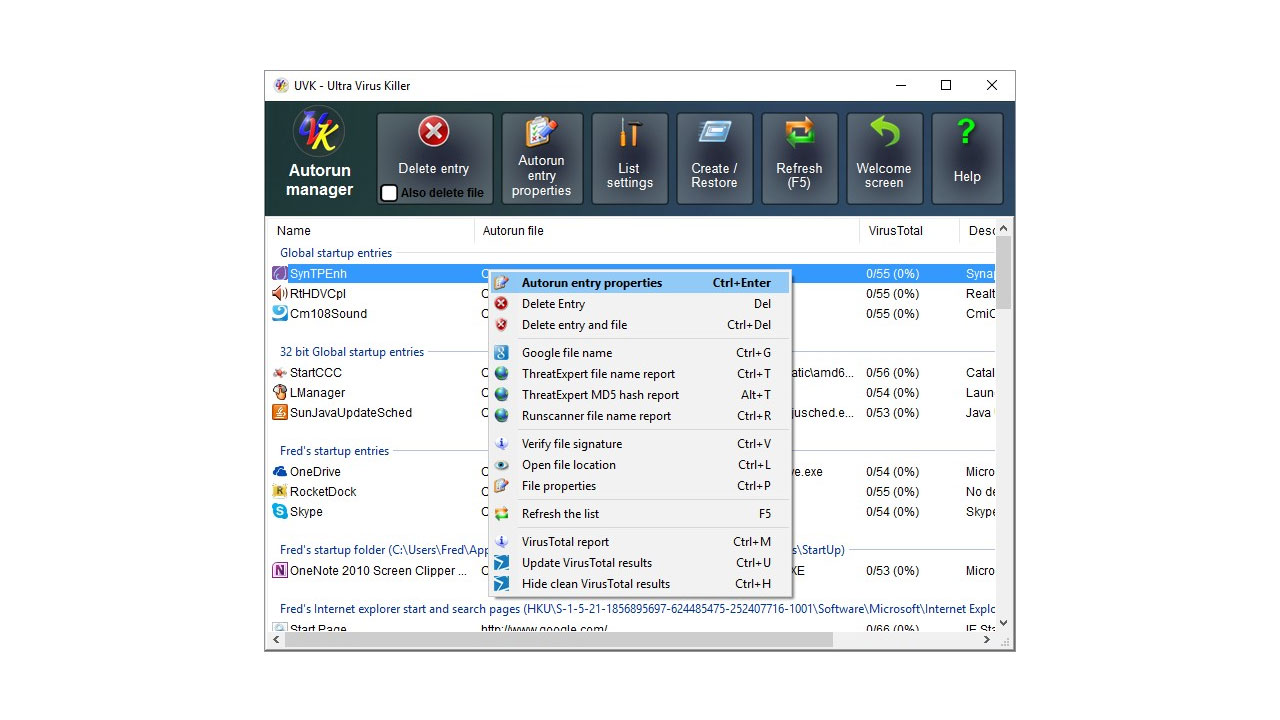Image resolution: width=1280 pixels, height=720 pixels.
Task: Click the LManager entry icon
Action: coord(280,392)
